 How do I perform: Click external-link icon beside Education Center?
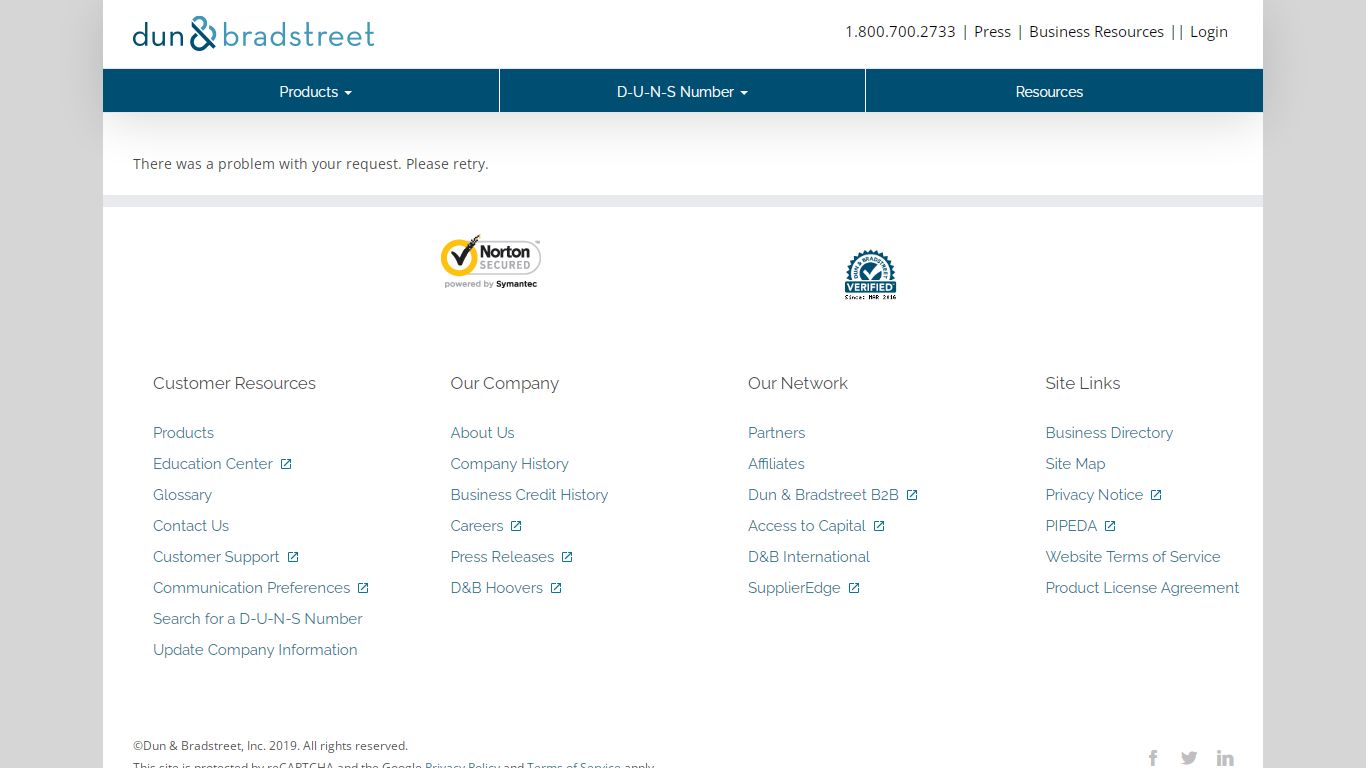click(286, 464)
